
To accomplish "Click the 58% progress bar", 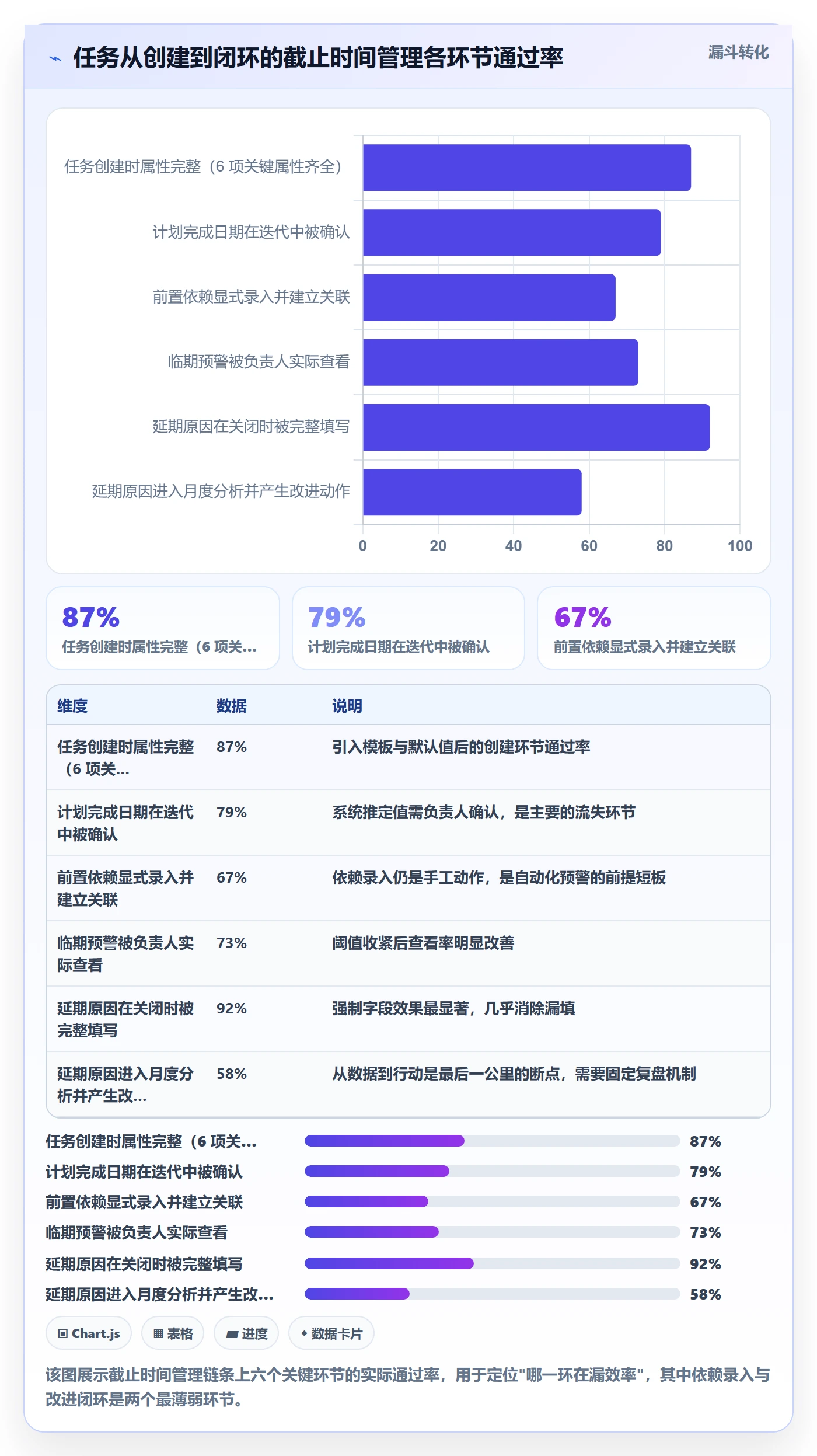I will pos(493,1294).
